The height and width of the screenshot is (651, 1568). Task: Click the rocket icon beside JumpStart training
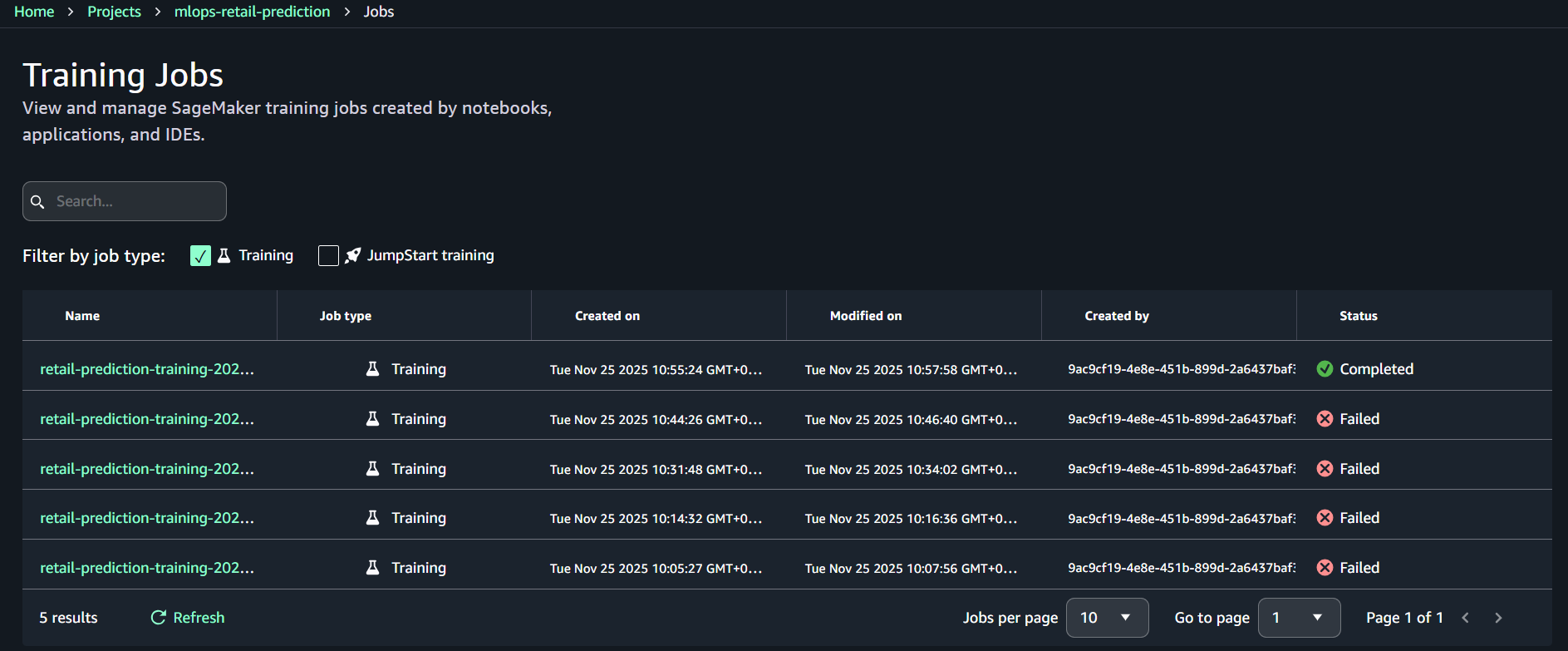pyautogui.click(x=352, y=255)
